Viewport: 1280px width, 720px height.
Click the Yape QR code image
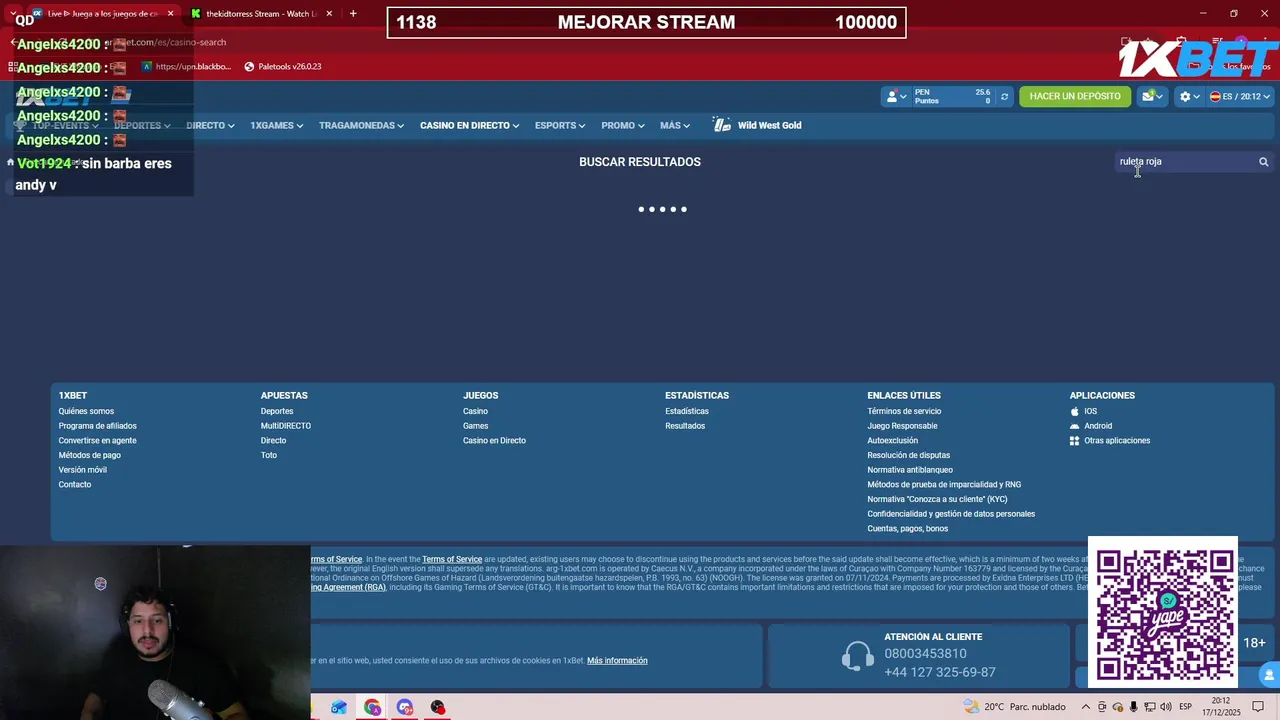click(x=1164, y=613)
